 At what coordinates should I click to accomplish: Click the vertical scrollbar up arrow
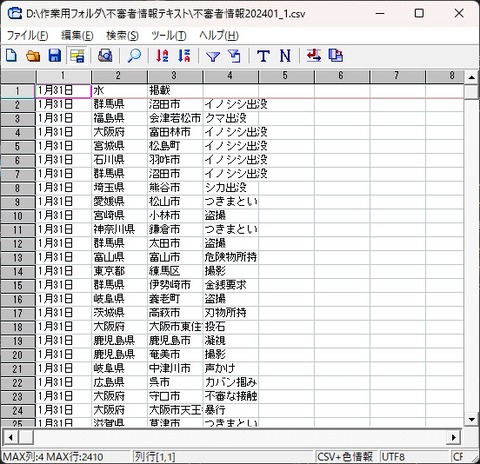pos(471,77)
